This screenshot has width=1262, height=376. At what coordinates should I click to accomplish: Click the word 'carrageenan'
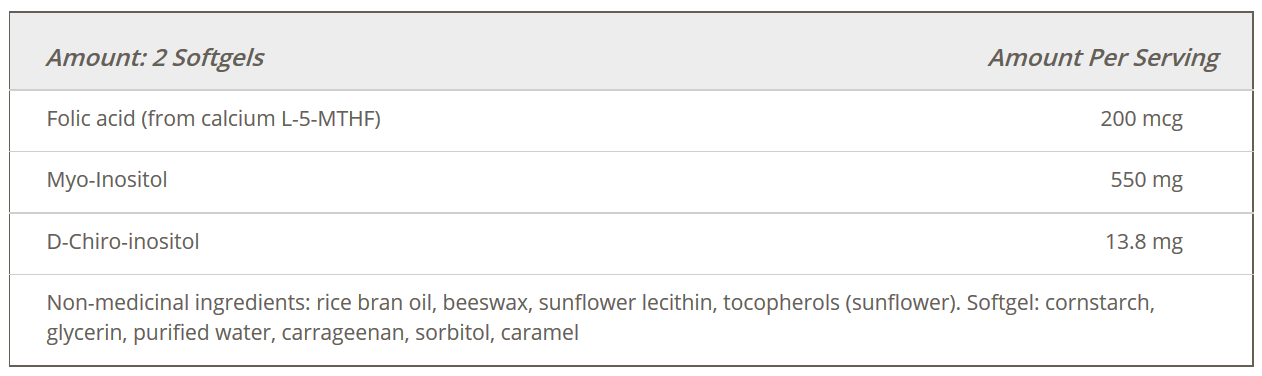click(333, 333)
